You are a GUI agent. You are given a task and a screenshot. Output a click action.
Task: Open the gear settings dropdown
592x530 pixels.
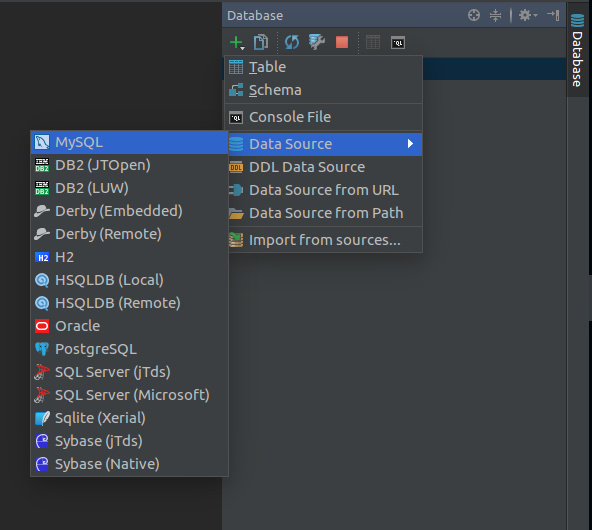[x=527, y=15]
